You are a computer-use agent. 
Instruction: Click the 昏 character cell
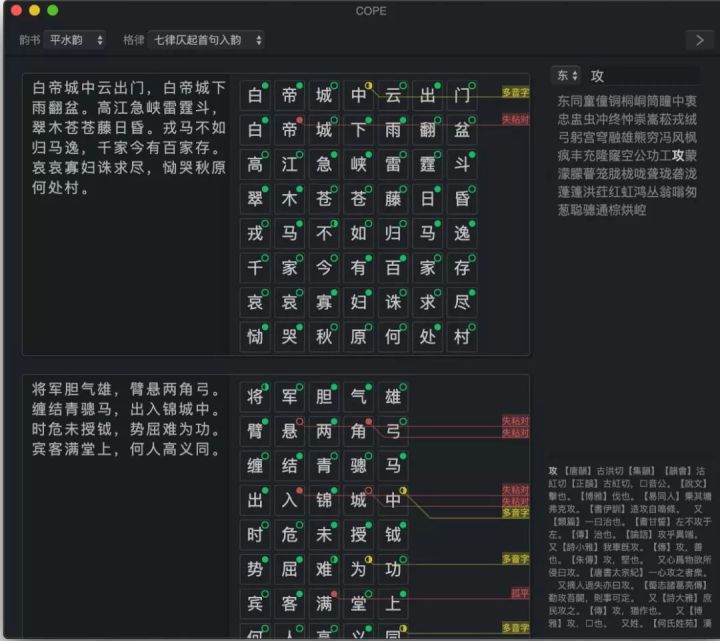[462, 199]
